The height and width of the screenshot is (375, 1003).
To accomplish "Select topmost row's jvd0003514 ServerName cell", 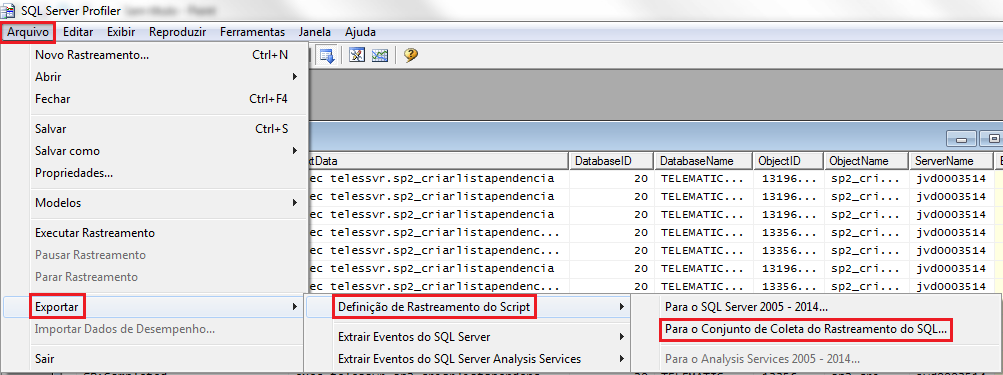I will click(x=950, y=179).
